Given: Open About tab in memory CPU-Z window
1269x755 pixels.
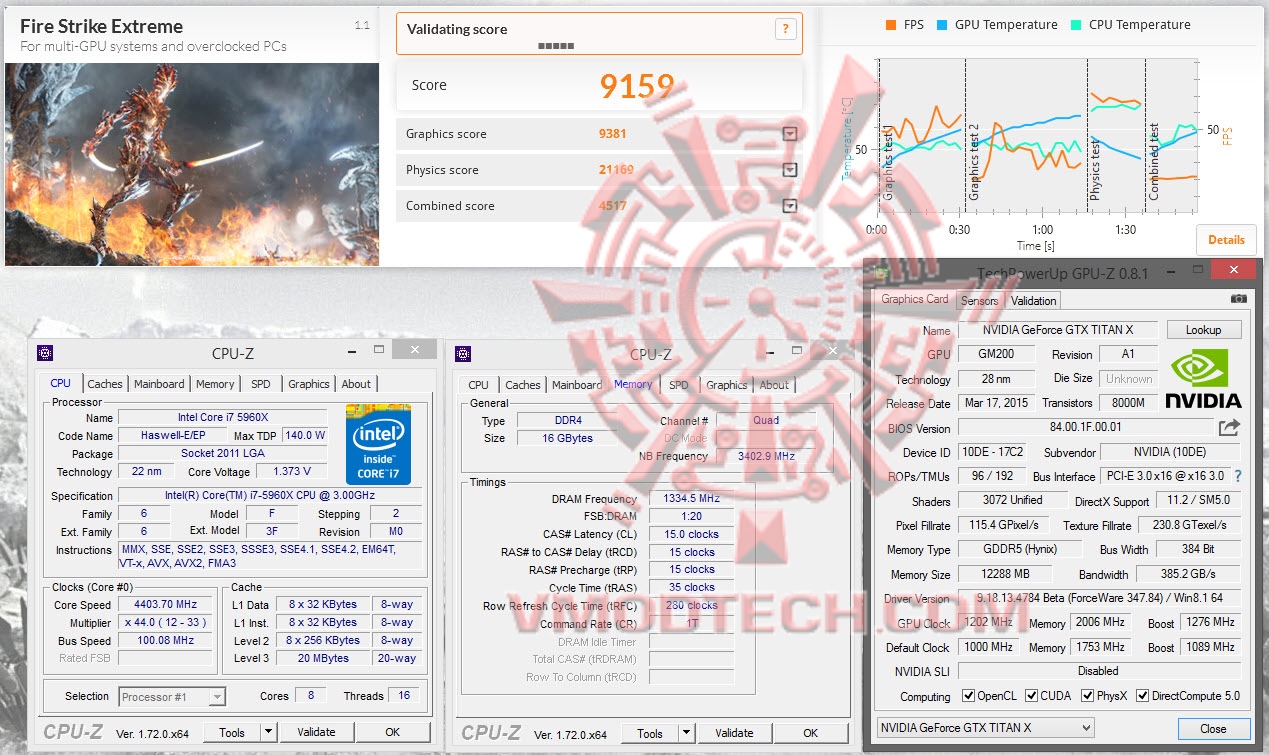Looking at the screenshot, I should pos(774,385).
